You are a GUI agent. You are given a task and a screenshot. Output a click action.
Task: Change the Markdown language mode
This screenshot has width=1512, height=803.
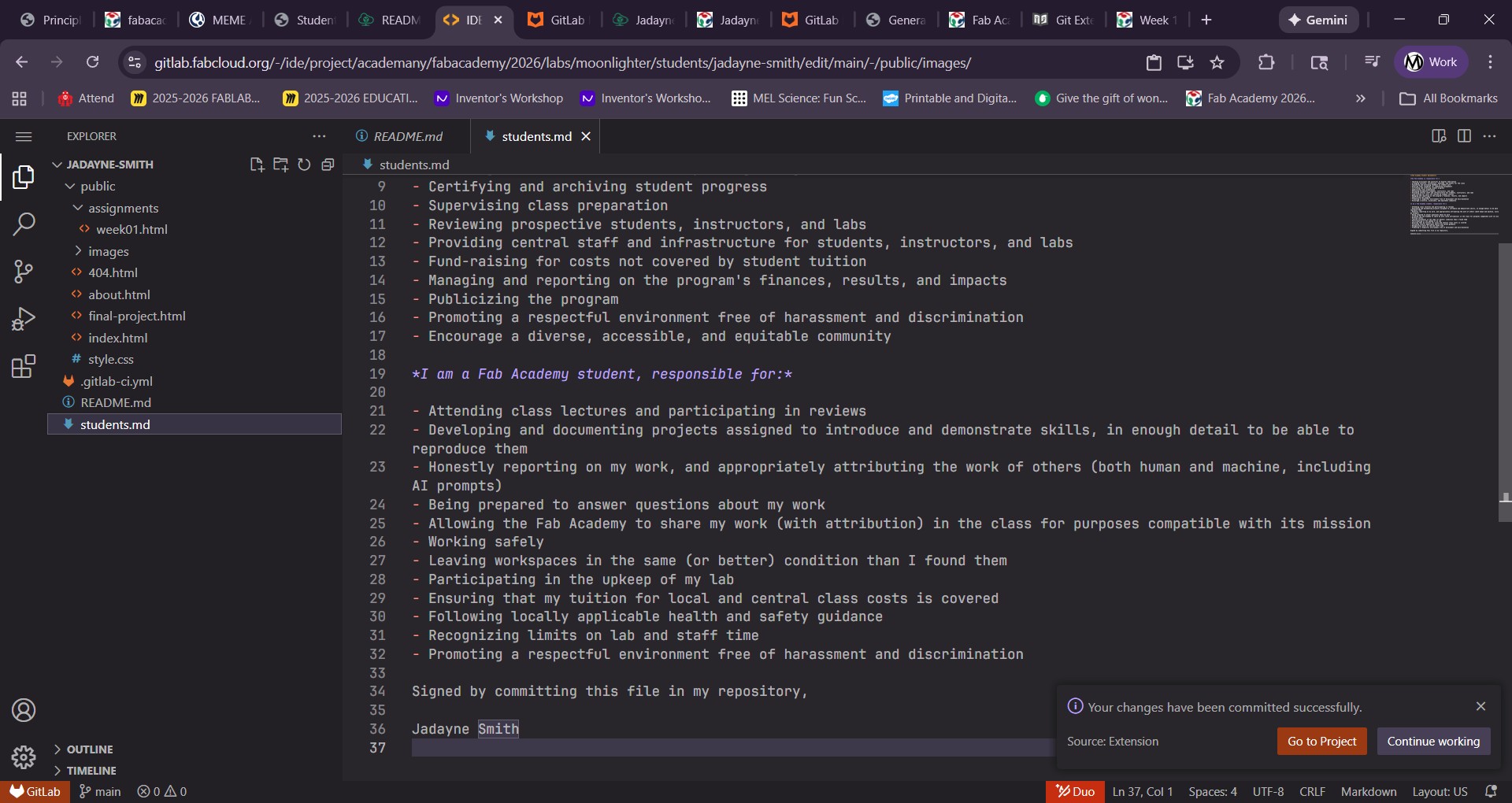pyautogui.click(x=1369, y=791)
